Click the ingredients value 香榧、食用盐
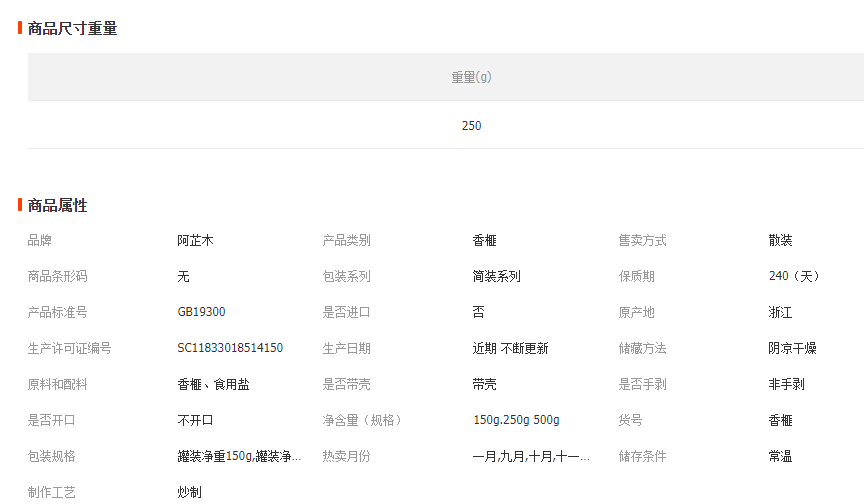The image size is (864, 504). pos(214,384)
